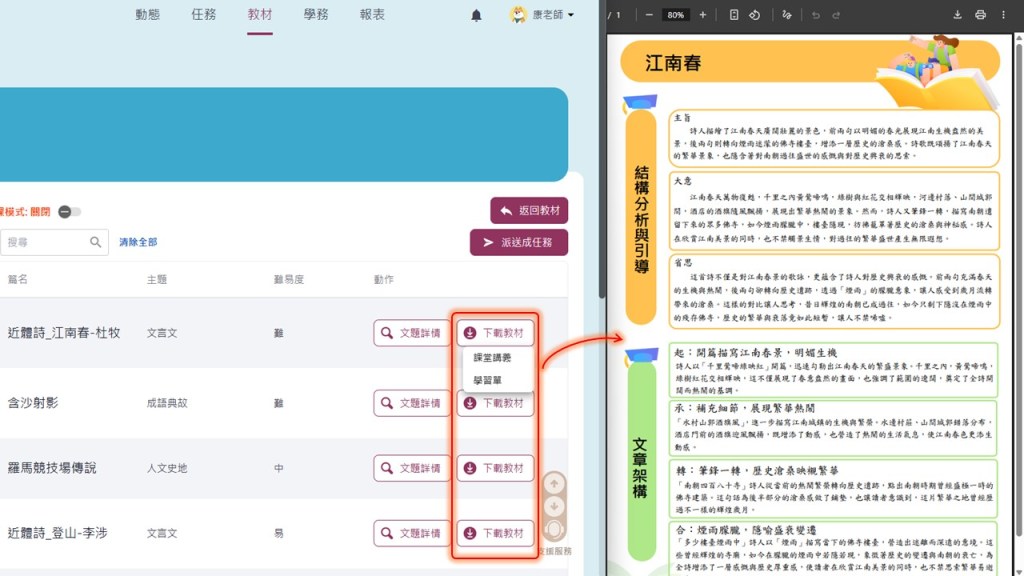The image size is (1024, 576).
Task: Switch to the 任務 tab
Action: 203,15
